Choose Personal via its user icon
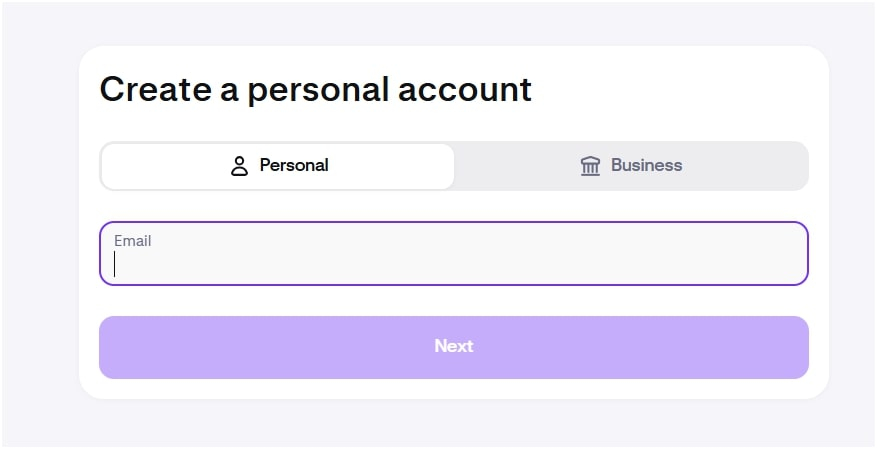 tap(239, 166)
